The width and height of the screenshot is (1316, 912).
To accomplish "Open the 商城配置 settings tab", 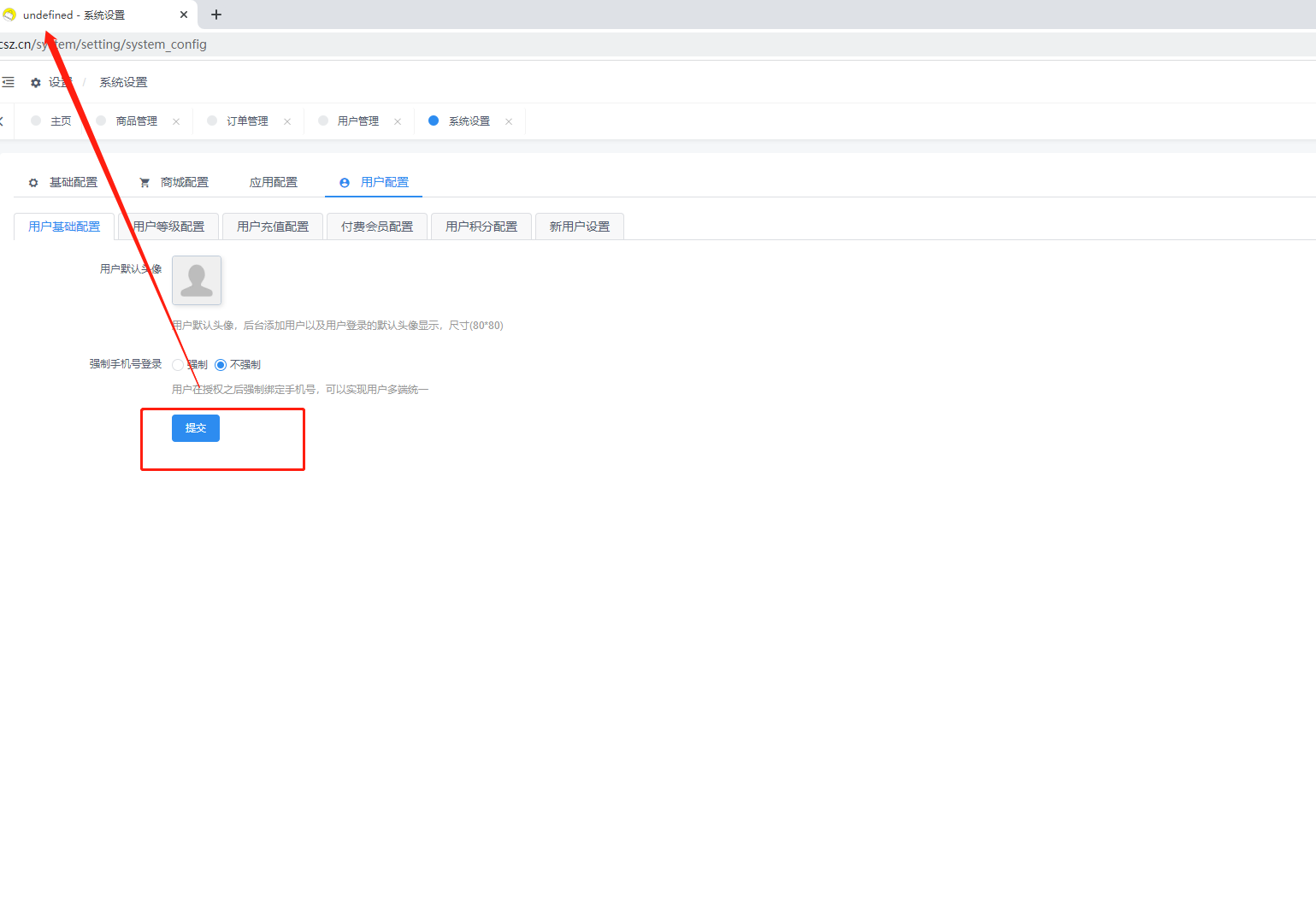I will [x=174, y=182].
